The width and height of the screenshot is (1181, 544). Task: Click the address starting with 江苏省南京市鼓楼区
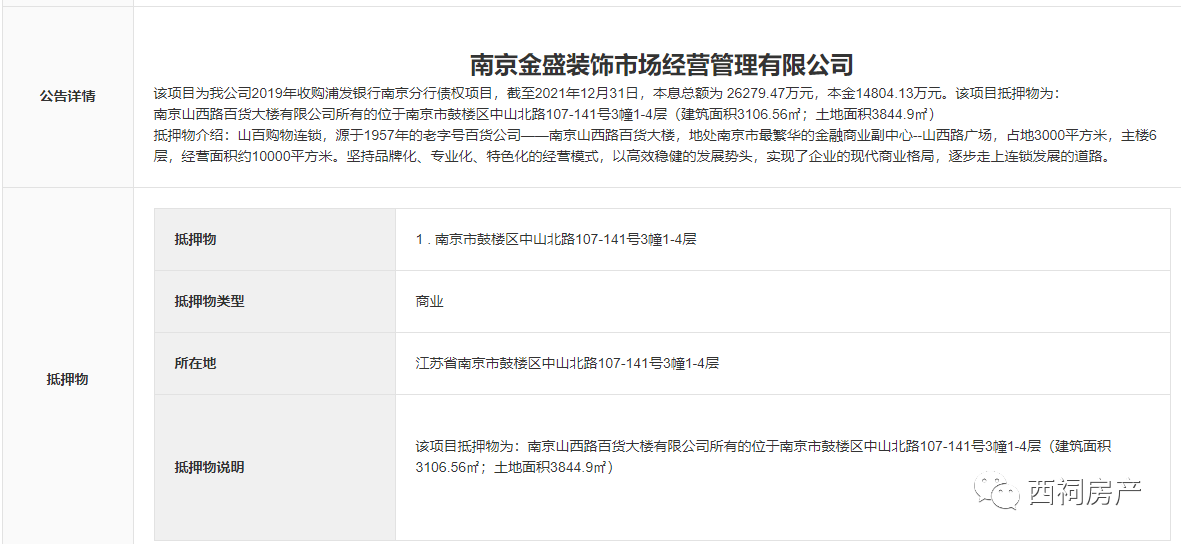click(566, 363)
